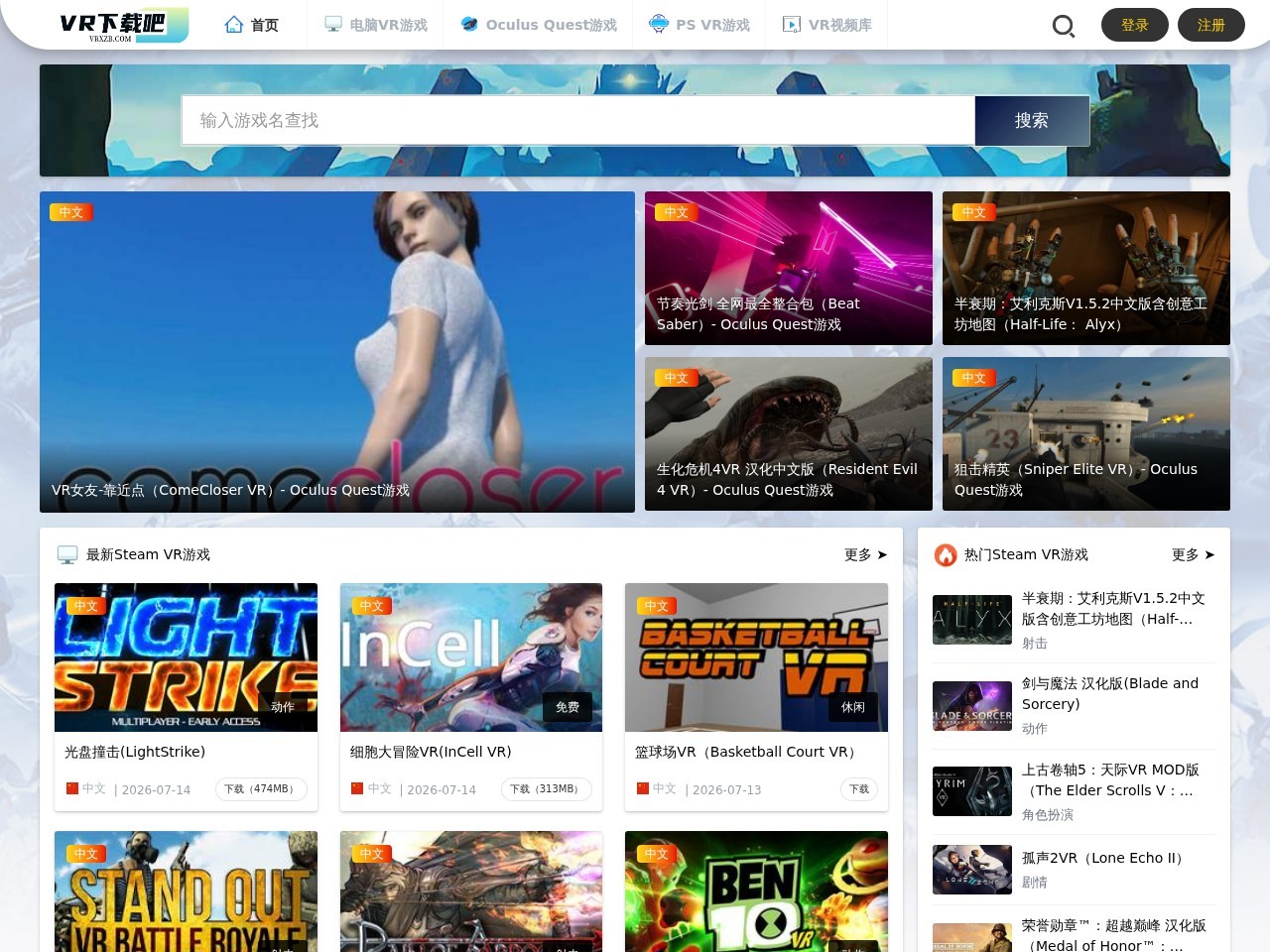Click the 中文 badge on ComeCloser banner
Screen dimensions: 1270x952
click(70, 212)
